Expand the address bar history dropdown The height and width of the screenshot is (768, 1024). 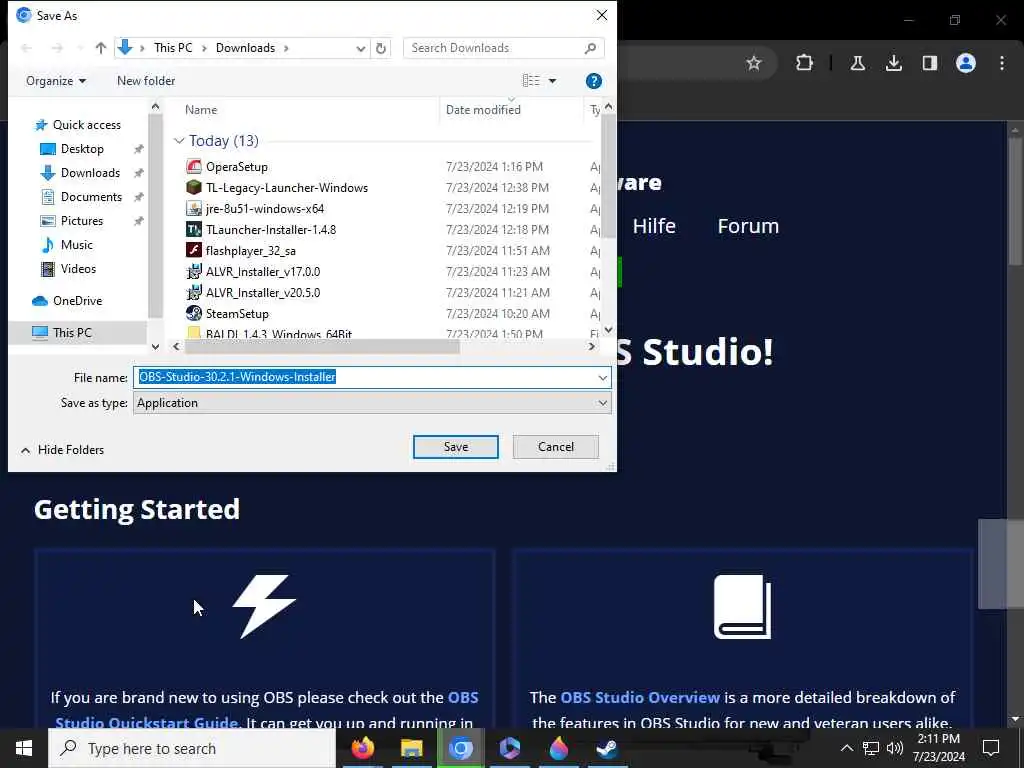pos(360,48)
